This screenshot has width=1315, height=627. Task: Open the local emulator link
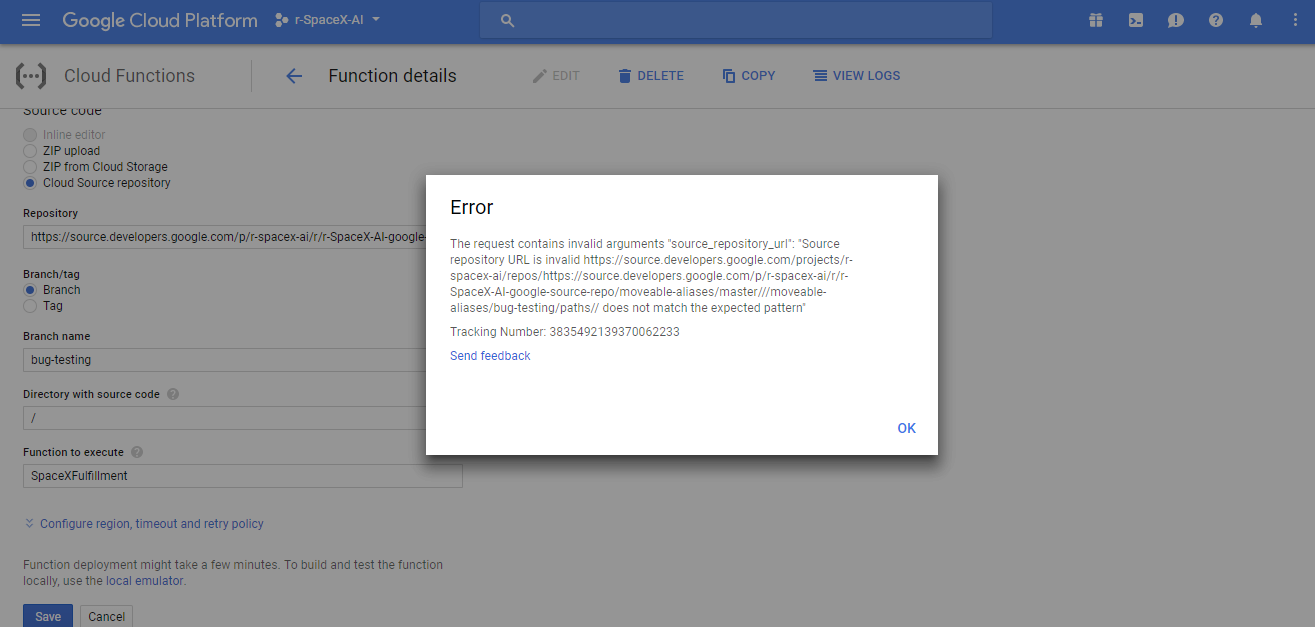(145, 581)
